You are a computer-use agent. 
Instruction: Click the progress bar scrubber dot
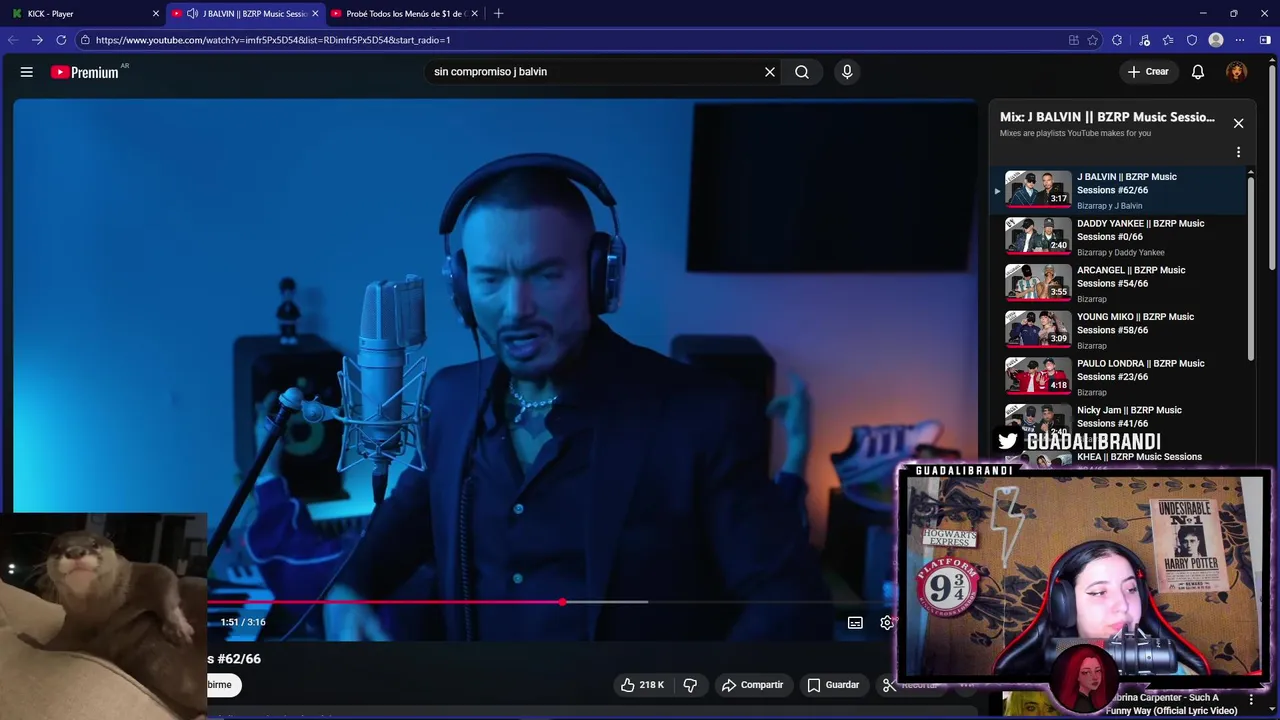click(563, 602)
